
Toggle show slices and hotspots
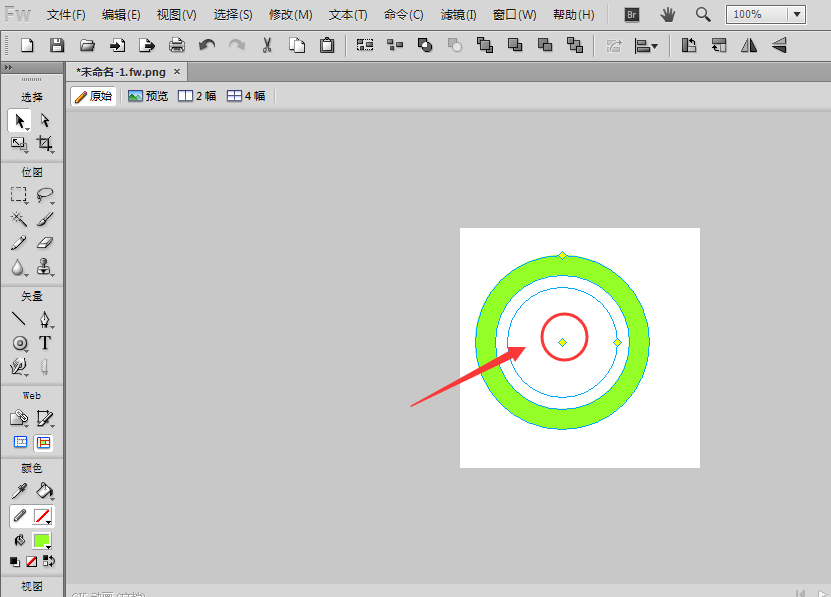(x=44, y=442)
